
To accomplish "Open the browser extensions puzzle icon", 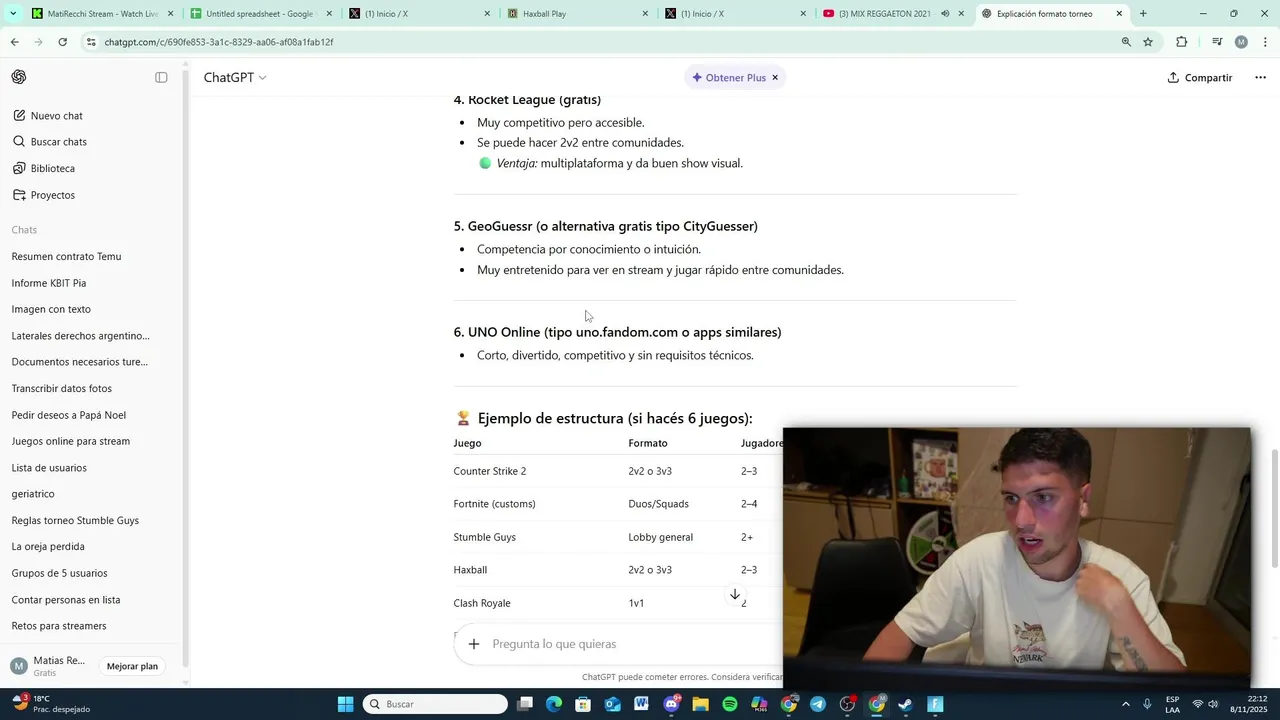I will tap(1182, 42).
